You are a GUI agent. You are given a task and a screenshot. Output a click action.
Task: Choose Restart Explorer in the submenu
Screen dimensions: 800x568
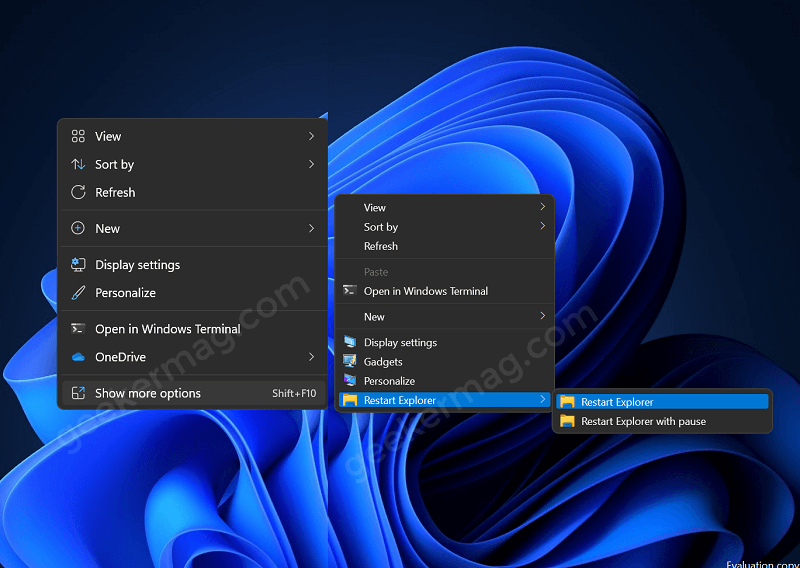point(662,402)
